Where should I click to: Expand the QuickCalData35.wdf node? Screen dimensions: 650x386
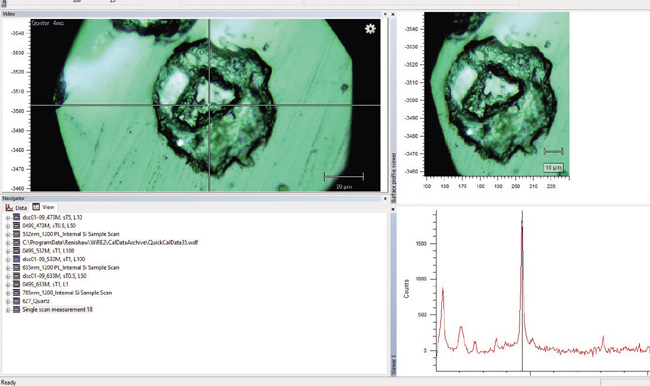tap(8, 243)
